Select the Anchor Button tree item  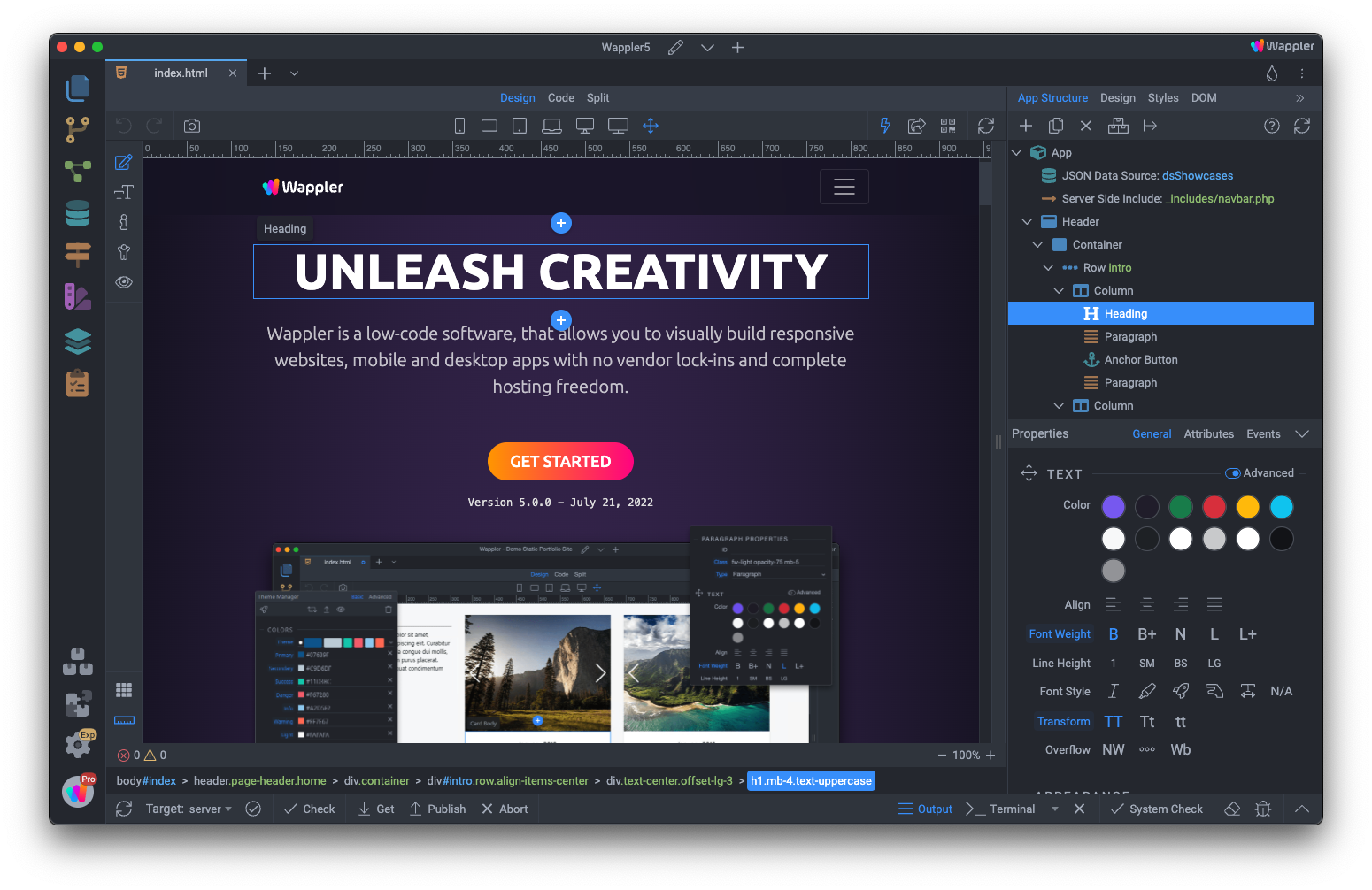[1141, 360]
